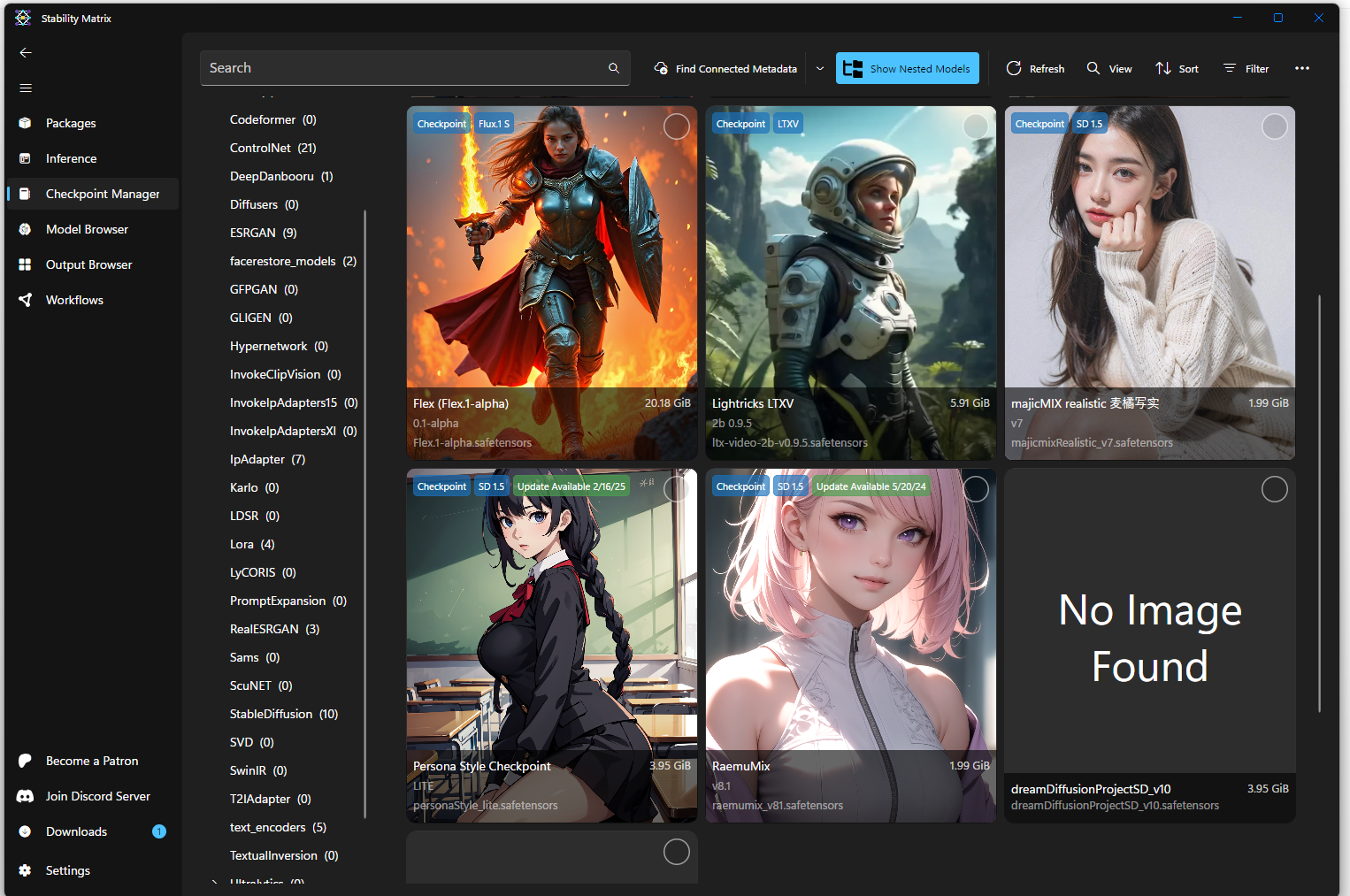This screenshot has width=1350, height=896.
Task: Click the LTXV tag on Lightricks card
Action: point(788,124)
